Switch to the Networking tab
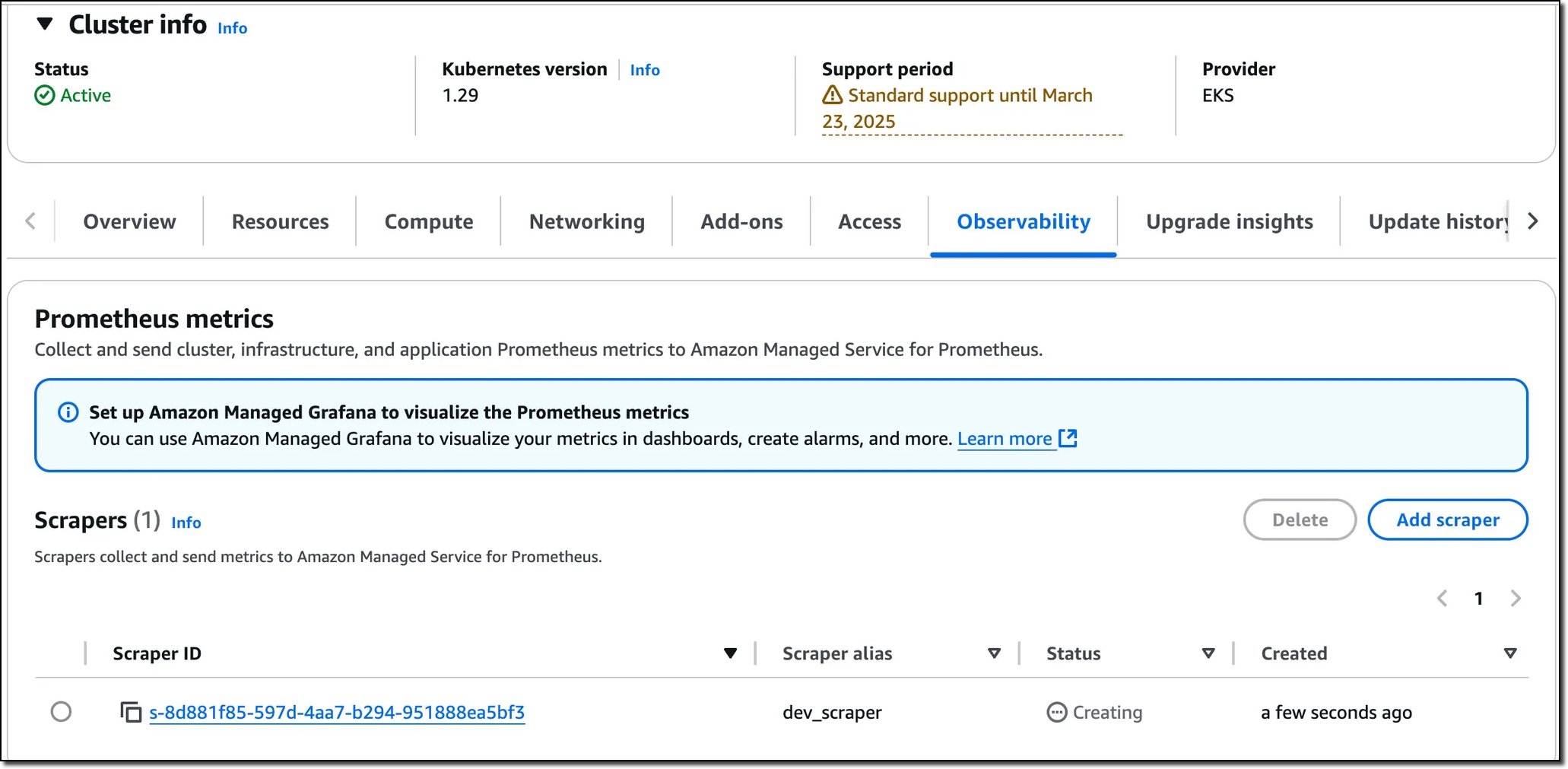The width and height of the screenshot is (1568, 769). [586, 221]
